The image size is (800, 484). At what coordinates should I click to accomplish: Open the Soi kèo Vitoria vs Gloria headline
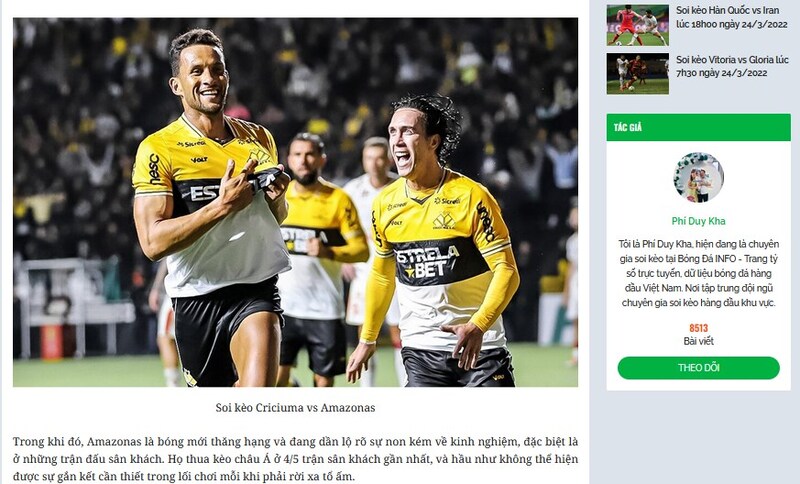(x=732, y=66)
